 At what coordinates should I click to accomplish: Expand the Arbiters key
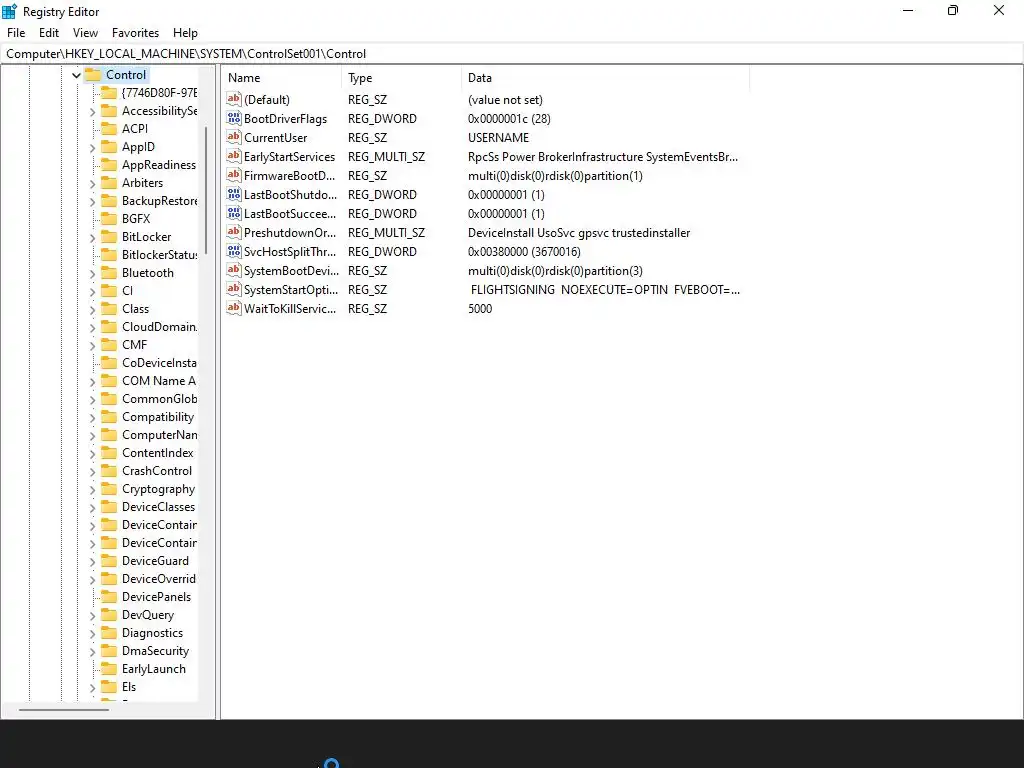pos(92,184)
